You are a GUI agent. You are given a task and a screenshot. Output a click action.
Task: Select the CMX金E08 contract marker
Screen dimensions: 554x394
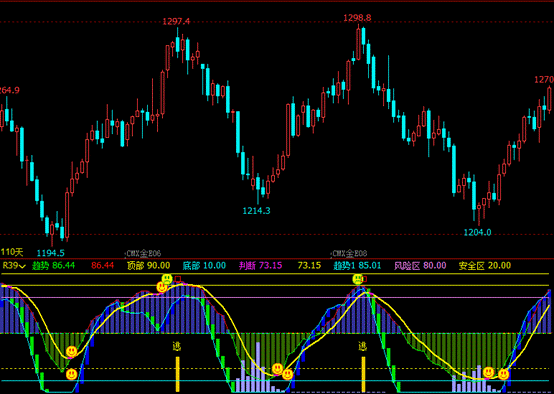pos(349,253)
